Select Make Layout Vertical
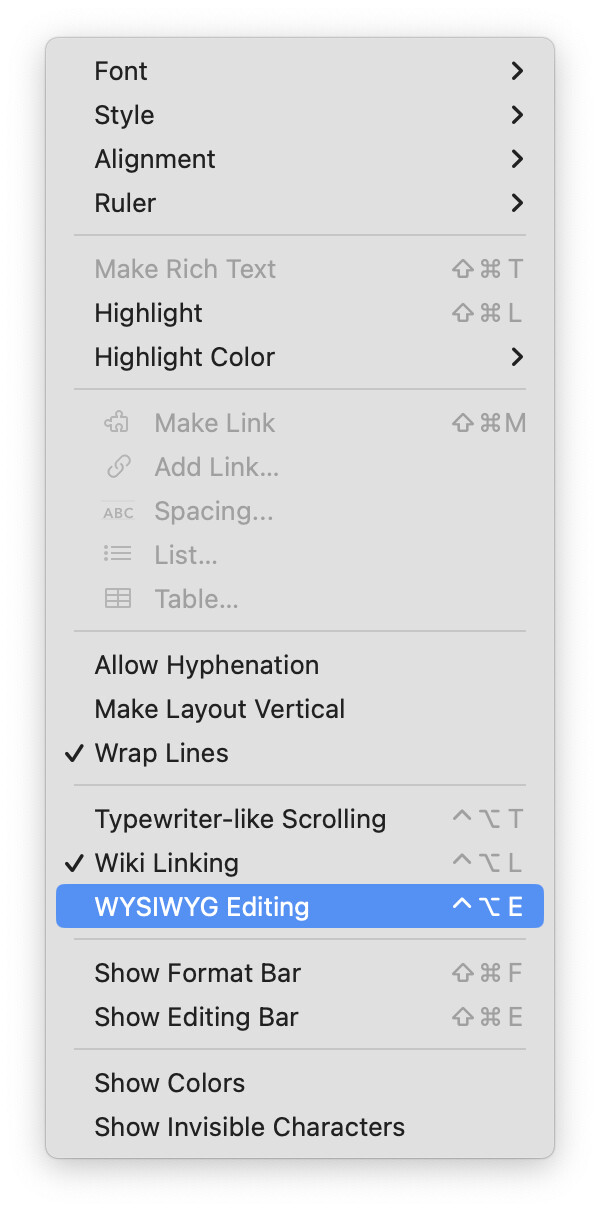This screenshot has height=1212, width=600. tap(300, 709)
